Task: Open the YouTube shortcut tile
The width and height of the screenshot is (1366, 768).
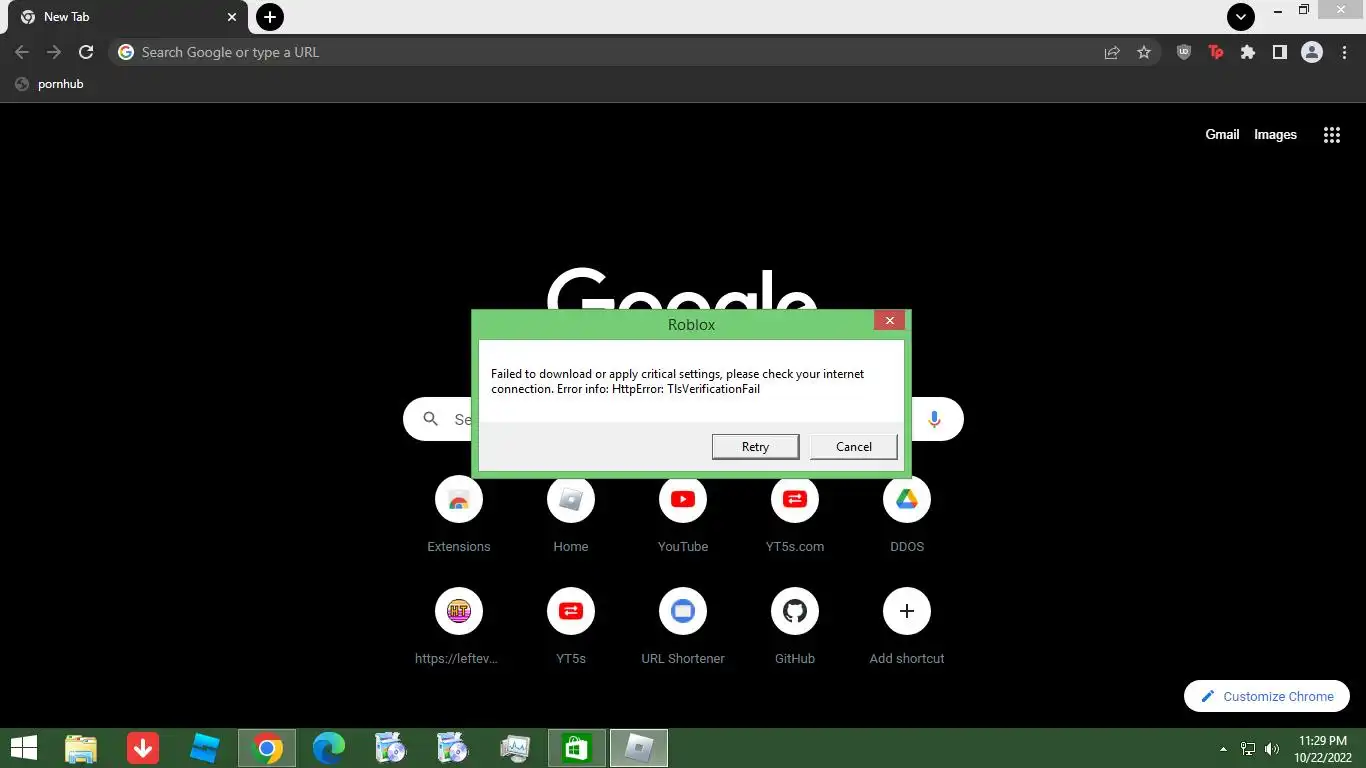Action: 683,514
